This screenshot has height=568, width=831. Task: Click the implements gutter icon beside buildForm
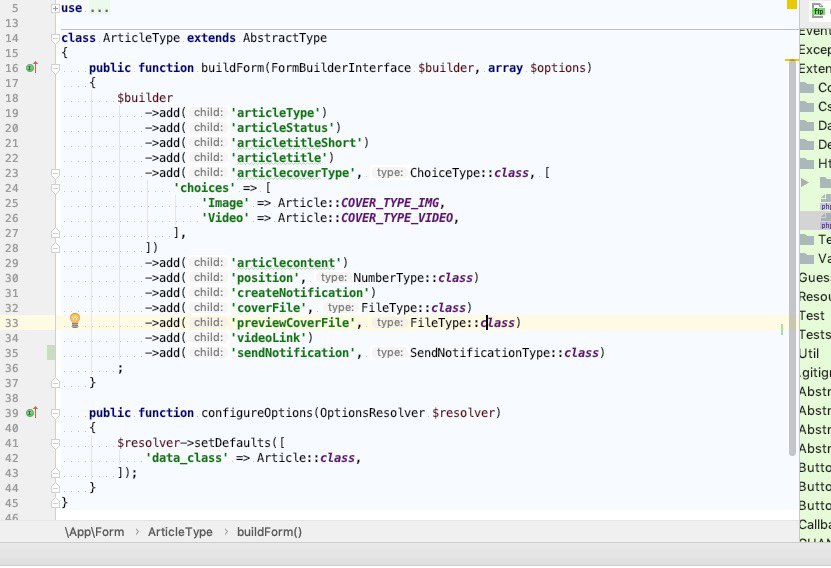pos(32,68)
